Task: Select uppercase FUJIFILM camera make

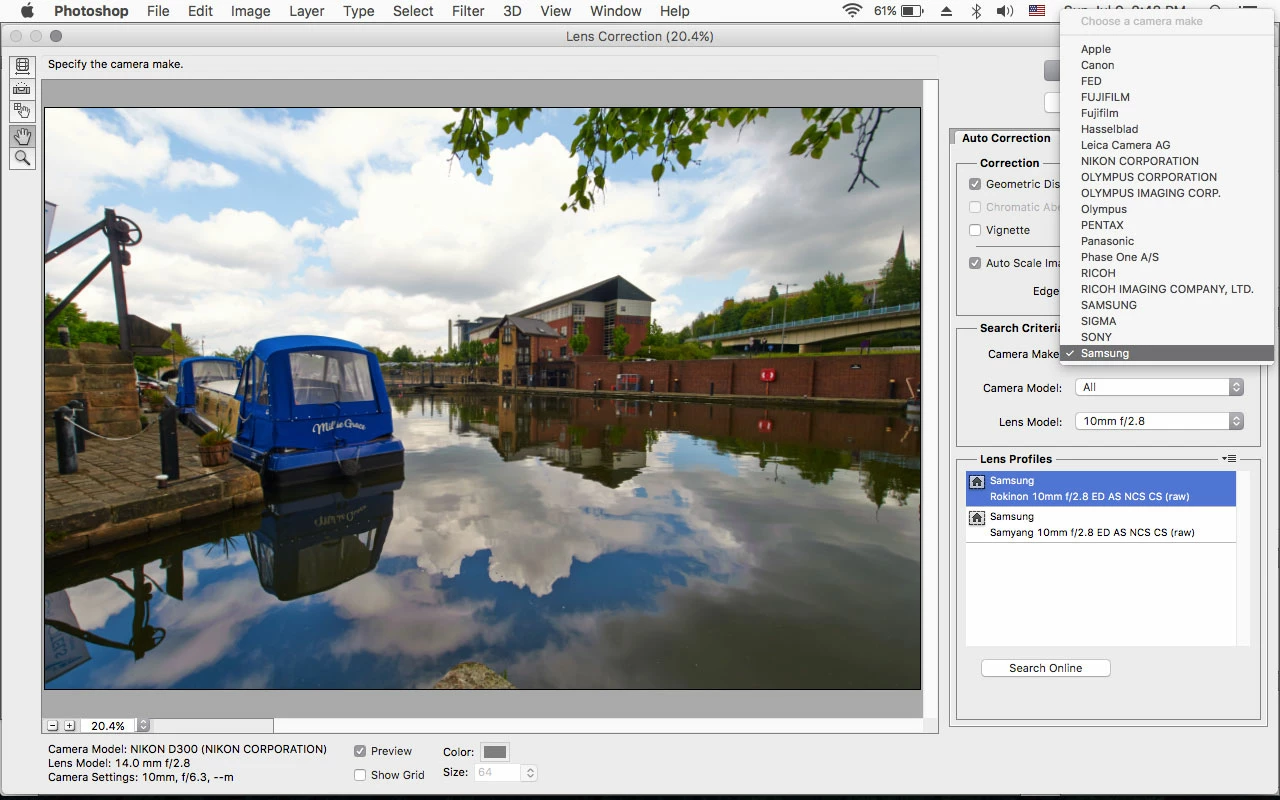Action: click(x=1167, y=97)
